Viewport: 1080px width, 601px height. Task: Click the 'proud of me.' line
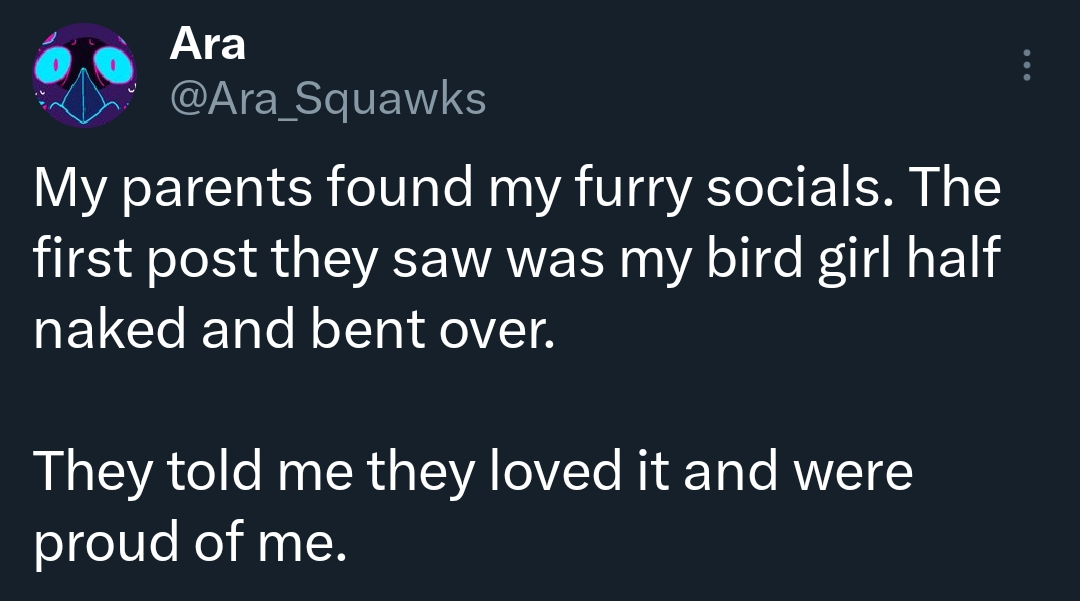pyautogui.click(x=190, y=541)
